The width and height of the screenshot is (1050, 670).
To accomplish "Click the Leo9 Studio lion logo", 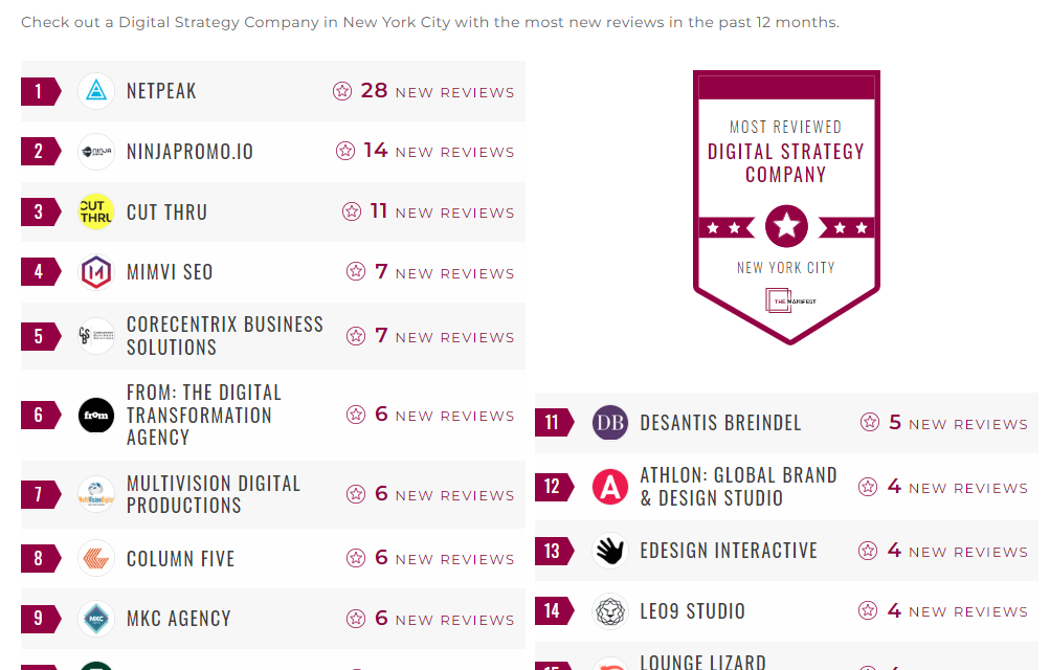I will 610,611.
